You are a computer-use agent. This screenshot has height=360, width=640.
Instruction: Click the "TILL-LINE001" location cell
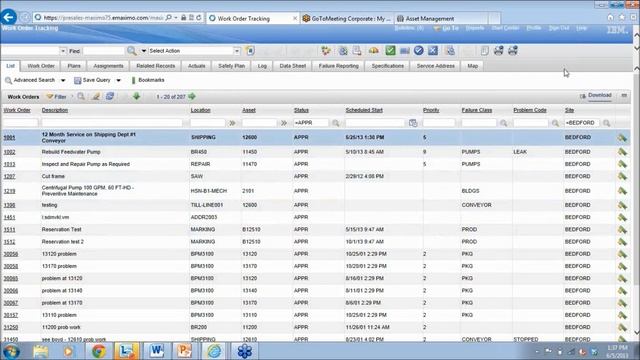pyautogui.click(x=207, y=205)
